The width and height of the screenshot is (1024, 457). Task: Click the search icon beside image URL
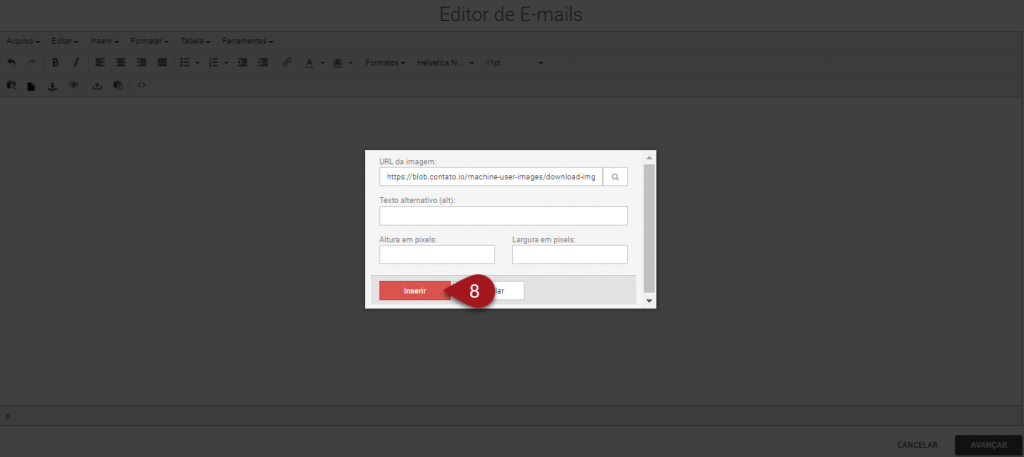[x=615, y=177]
